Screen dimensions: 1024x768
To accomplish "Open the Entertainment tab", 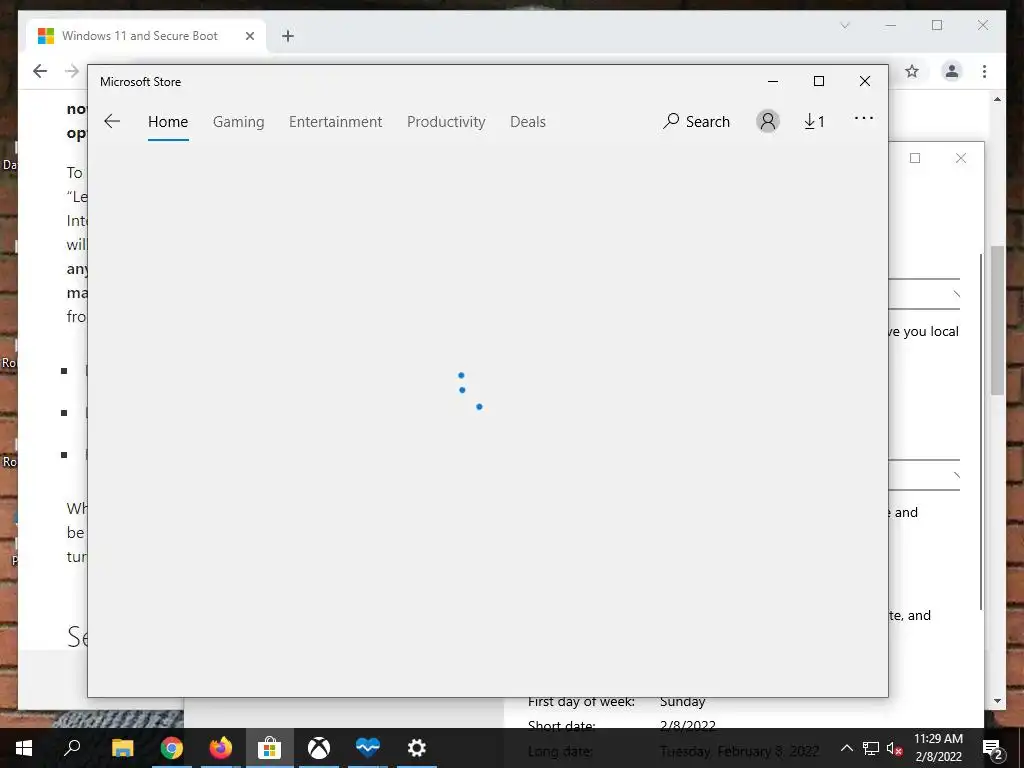I will 336,122.
